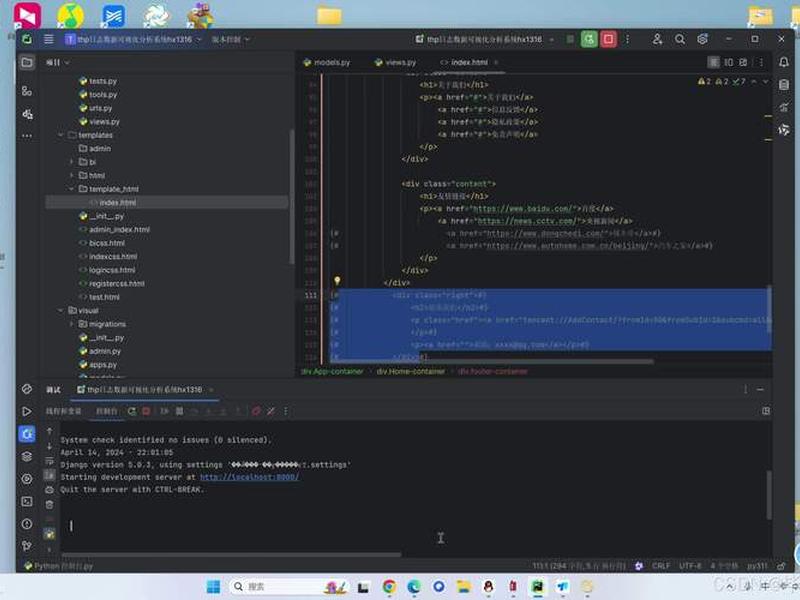Open the Debug tool window icon

pos(27,434)
